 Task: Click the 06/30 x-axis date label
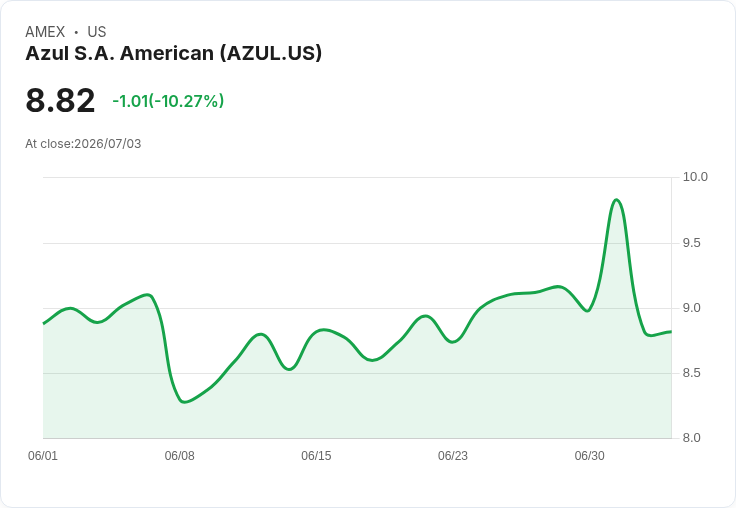tap(590, 456)
